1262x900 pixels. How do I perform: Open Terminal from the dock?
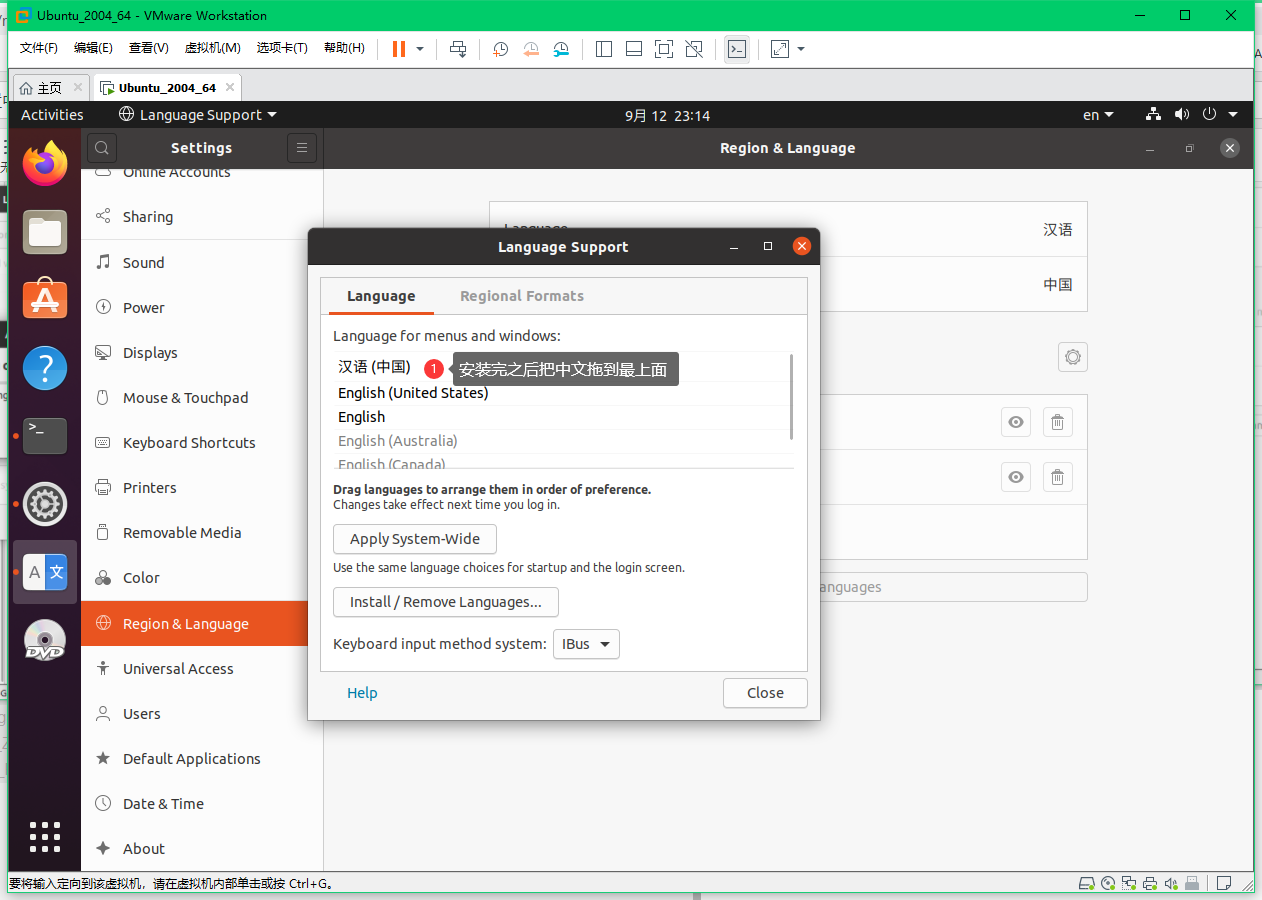[x=45, y=436]
